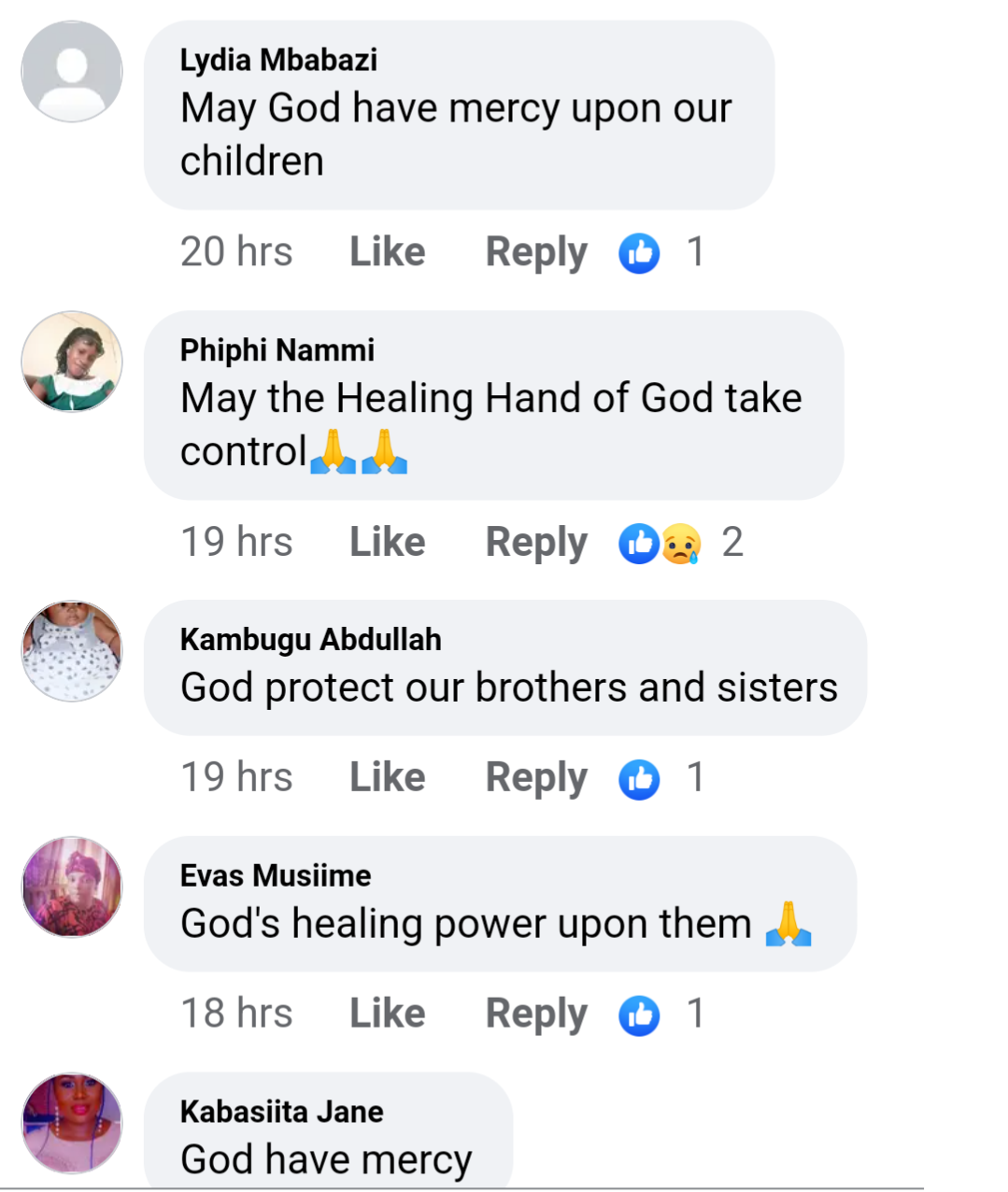1008x1192 pixels.
Task: Open Evas Musiime's profile name link
Action: [x=276, y=875]
